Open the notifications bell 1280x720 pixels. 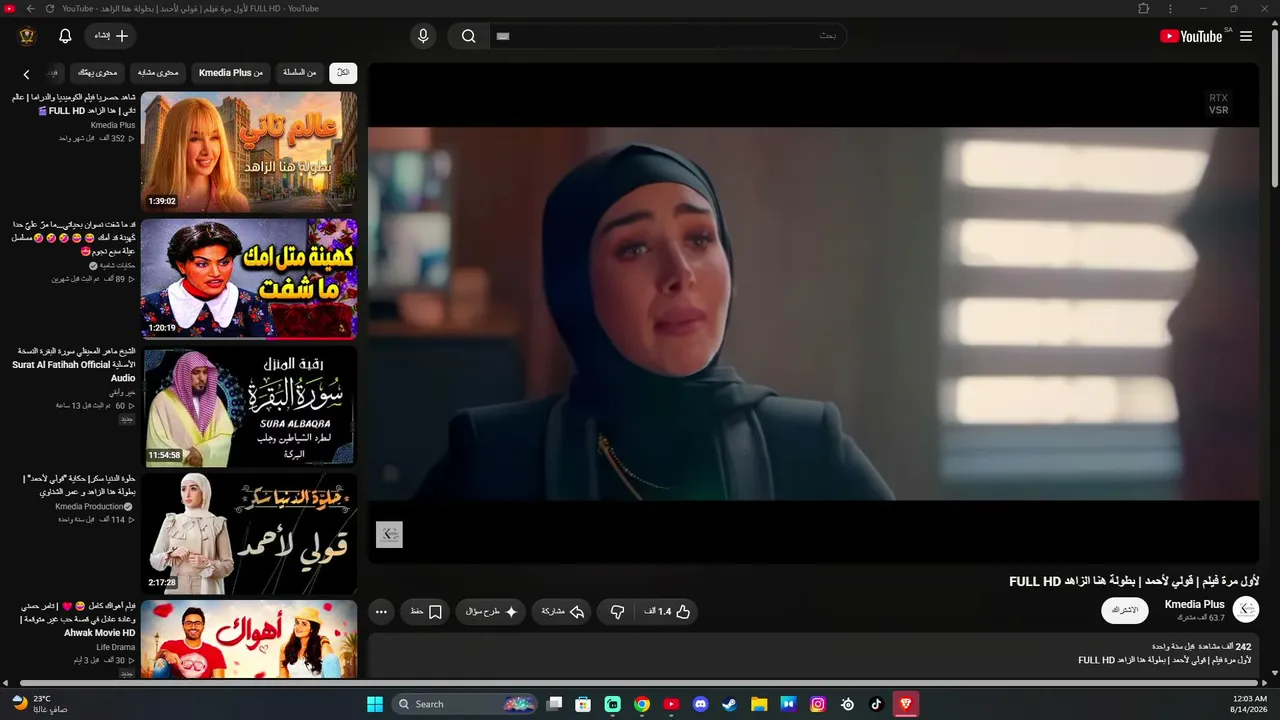coord(65,36)
